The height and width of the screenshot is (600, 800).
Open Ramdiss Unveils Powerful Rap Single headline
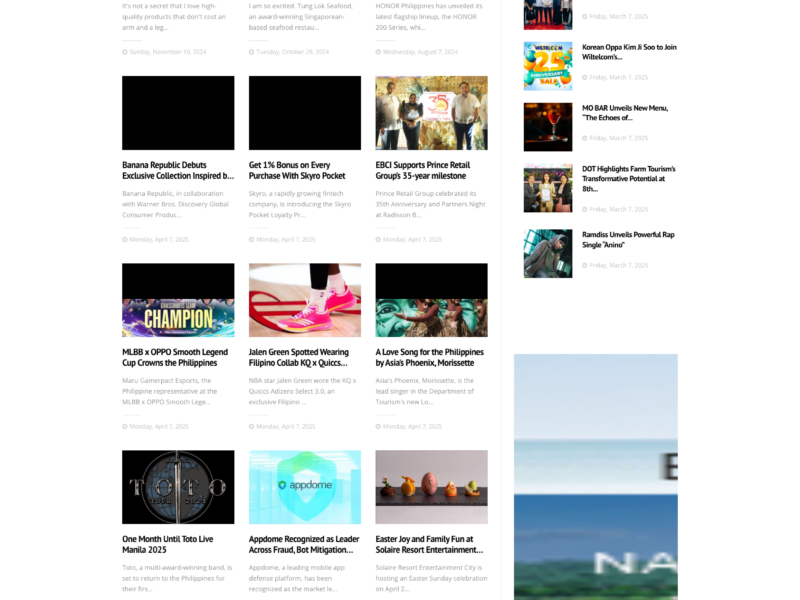click(x=628, y=240)
